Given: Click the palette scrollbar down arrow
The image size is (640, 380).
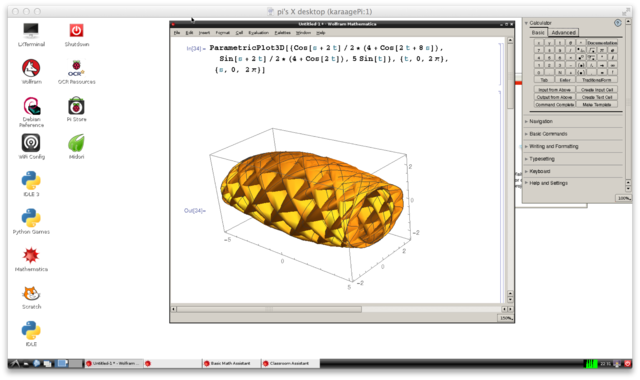Looking at the screenshot, I should click(629, 188).
